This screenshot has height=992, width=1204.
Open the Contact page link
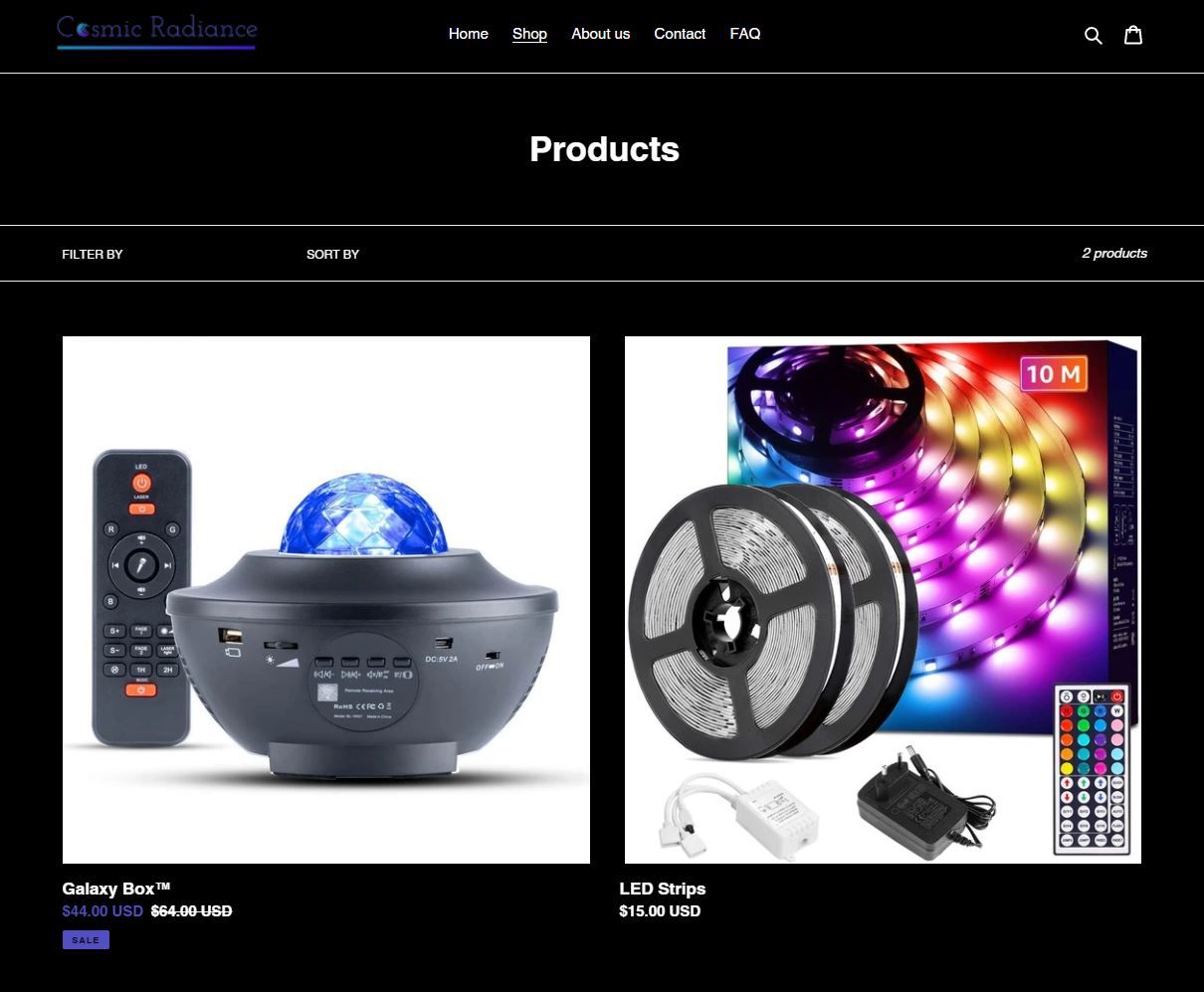680,34
